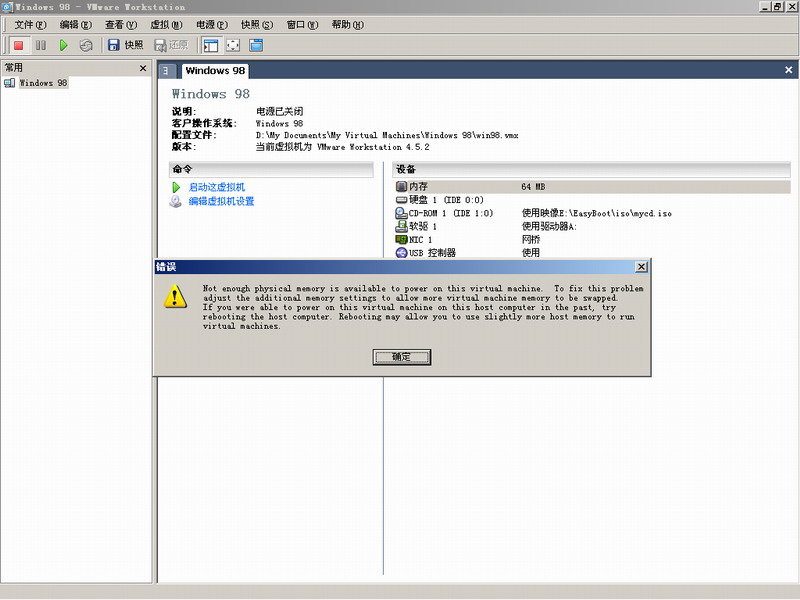800x600 pixels.
Task: Click the 设备 section header
Action: coord(591,169)
